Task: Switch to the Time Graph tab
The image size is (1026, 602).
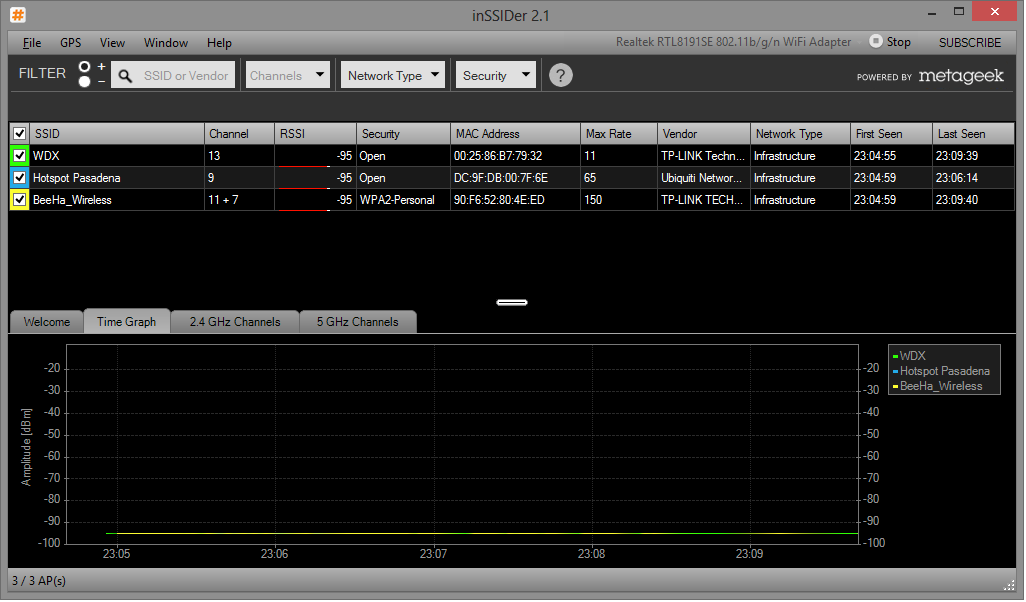Action: click(x=126, y=321)
